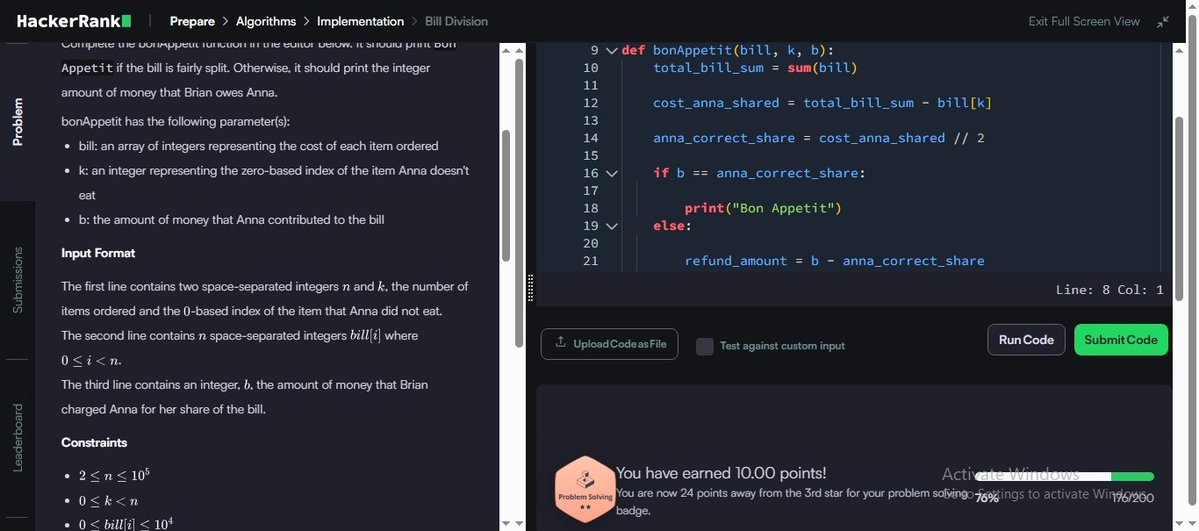The image size is (1199, 531).
Task: Click Upload Code as File button
Action: (x=609, y=344)
